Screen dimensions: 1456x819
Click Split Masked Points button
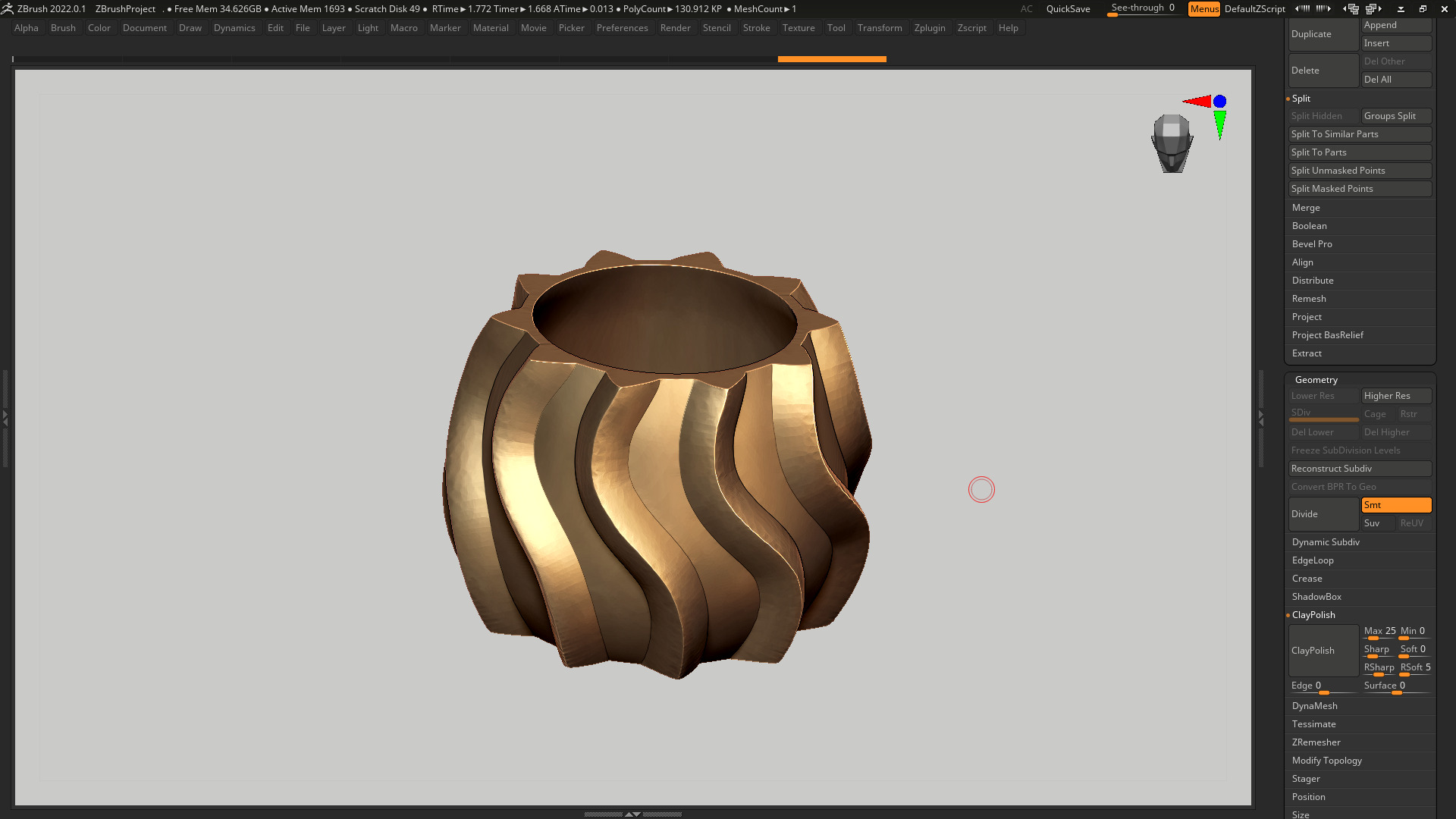tap(1360, 189)
